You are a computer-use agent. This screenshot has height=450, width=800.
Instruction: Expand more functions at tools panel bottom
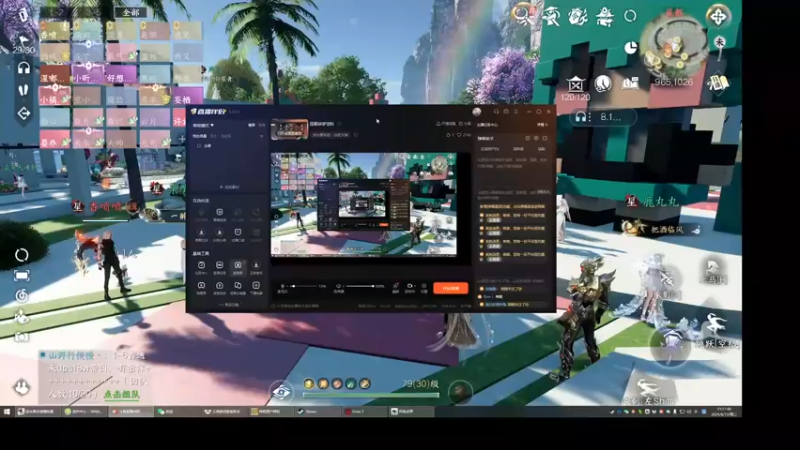[229, 305]
